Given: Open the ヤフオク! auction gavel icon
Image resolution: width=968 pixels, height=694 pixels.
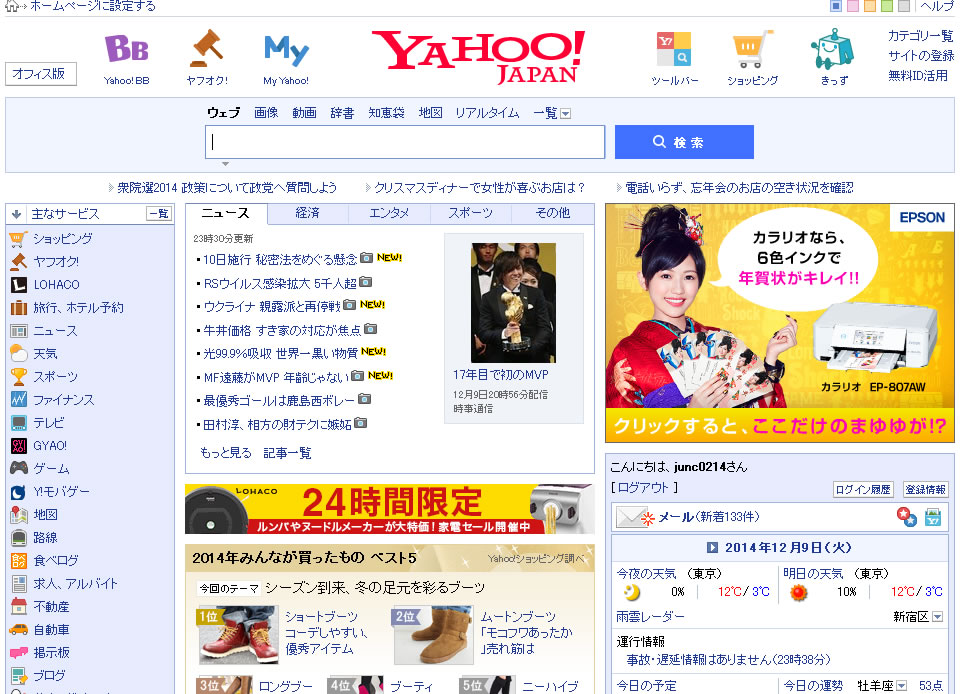Looking at the screenshot, I should 207,48.
